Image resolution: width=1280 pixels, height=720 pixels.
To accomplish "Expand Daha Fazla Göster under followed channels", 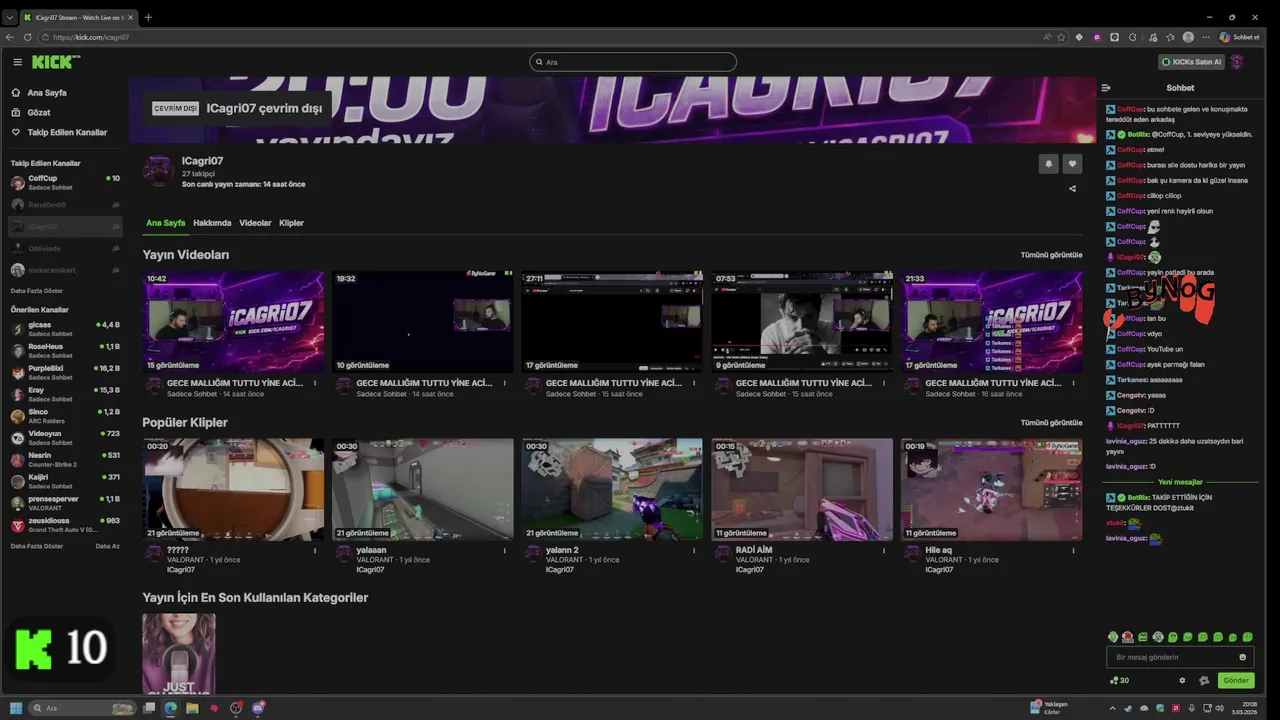I will 37,291.
